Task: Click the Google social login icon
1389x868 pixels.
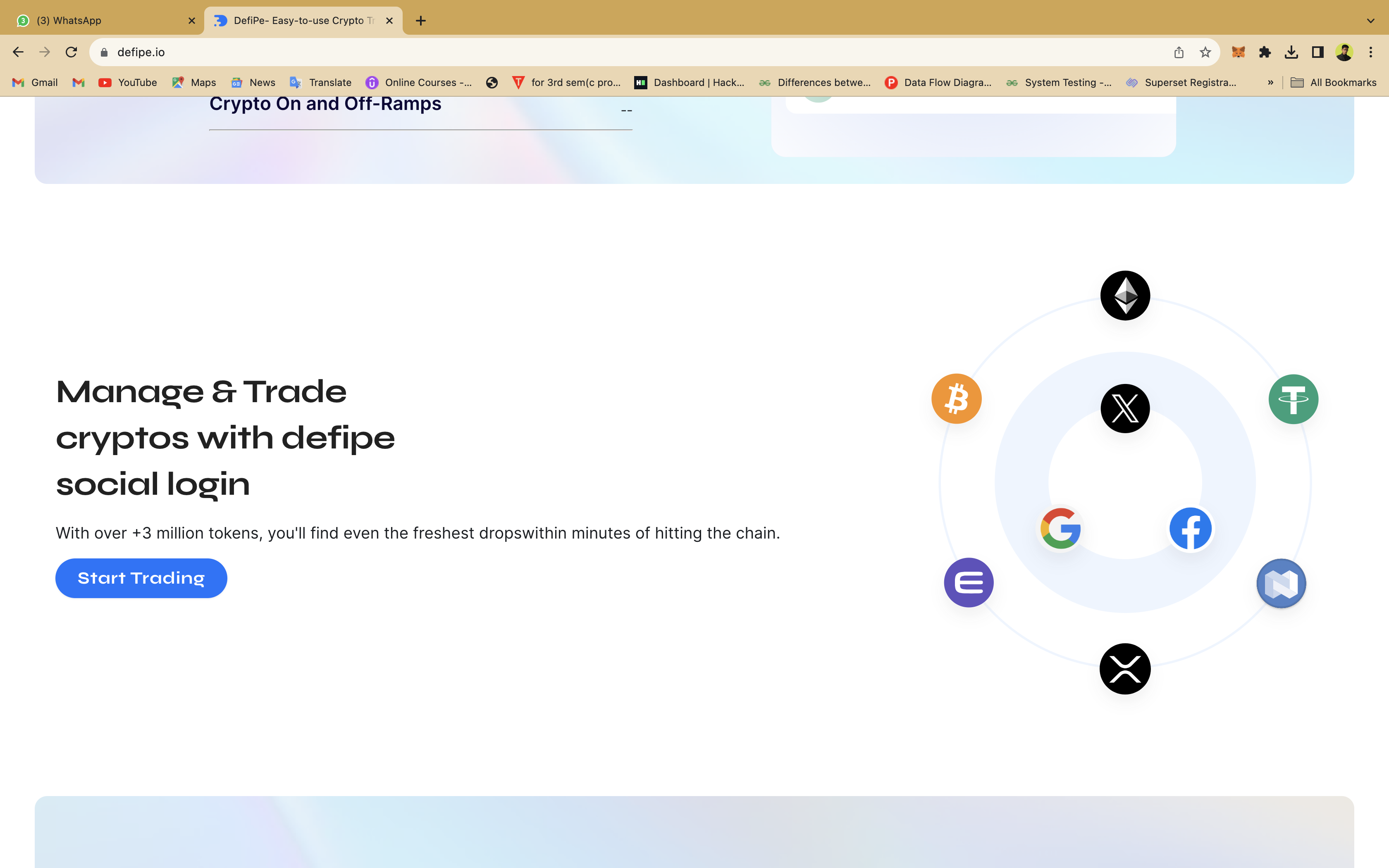Action: (1061, 528)
